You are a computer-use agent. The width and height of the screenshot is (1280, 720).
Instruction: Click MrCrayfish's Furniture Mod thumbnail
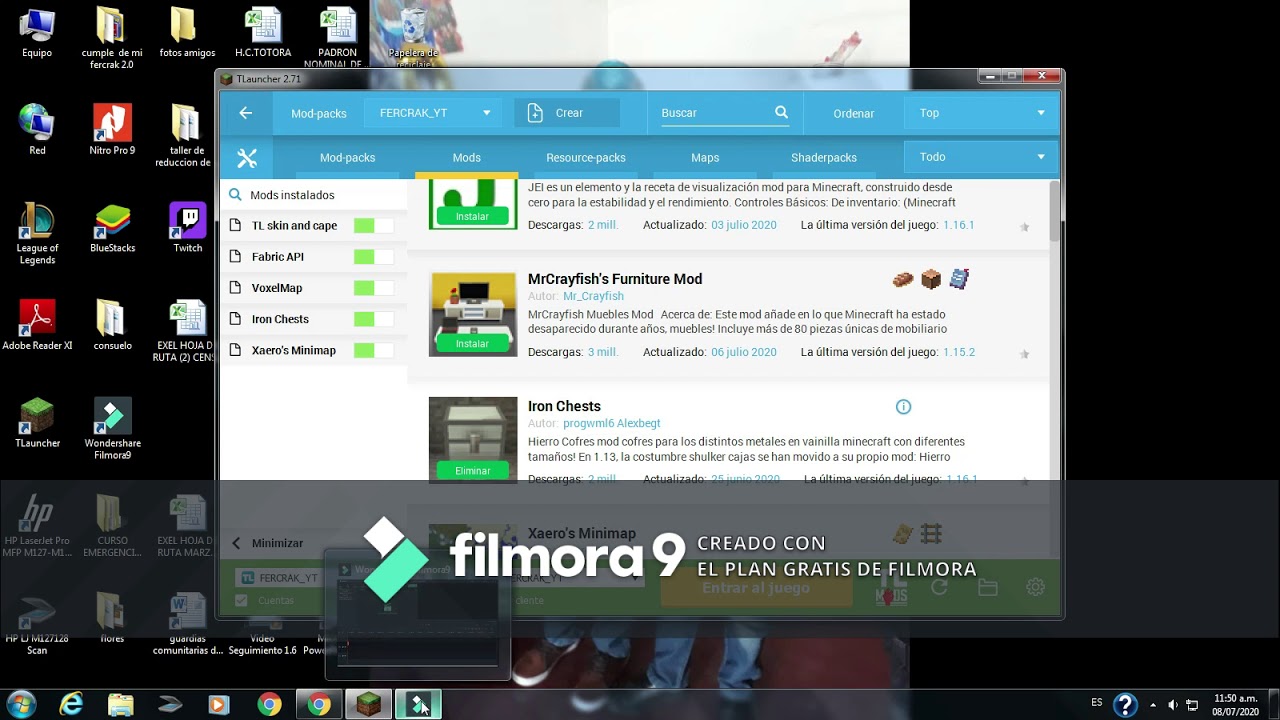[x=473, y=314]
